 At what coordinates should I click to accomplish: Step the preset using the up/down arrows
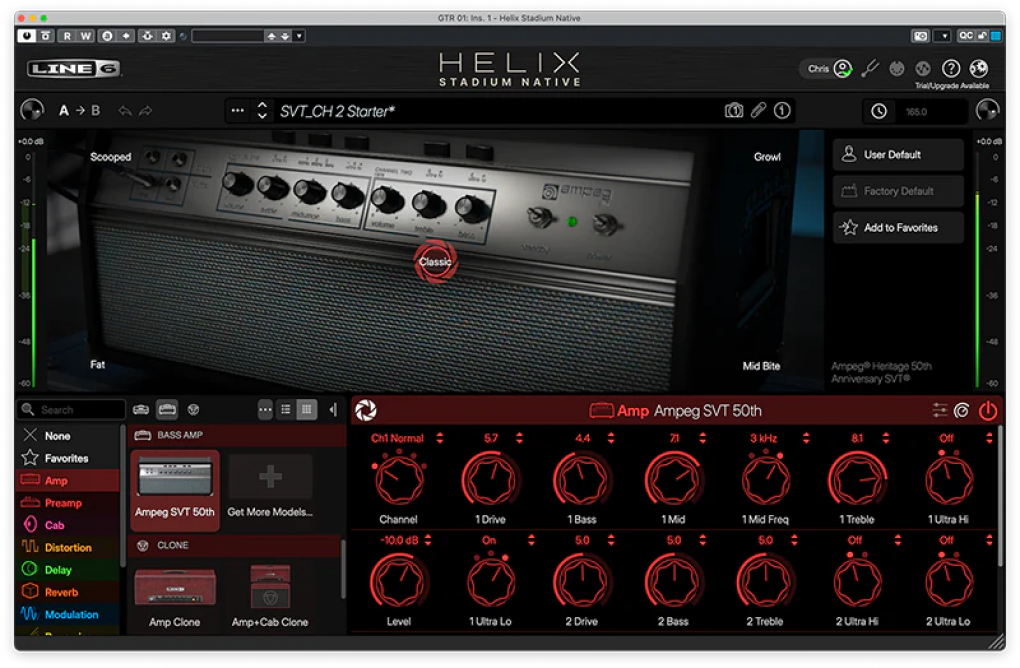[262, 111]
